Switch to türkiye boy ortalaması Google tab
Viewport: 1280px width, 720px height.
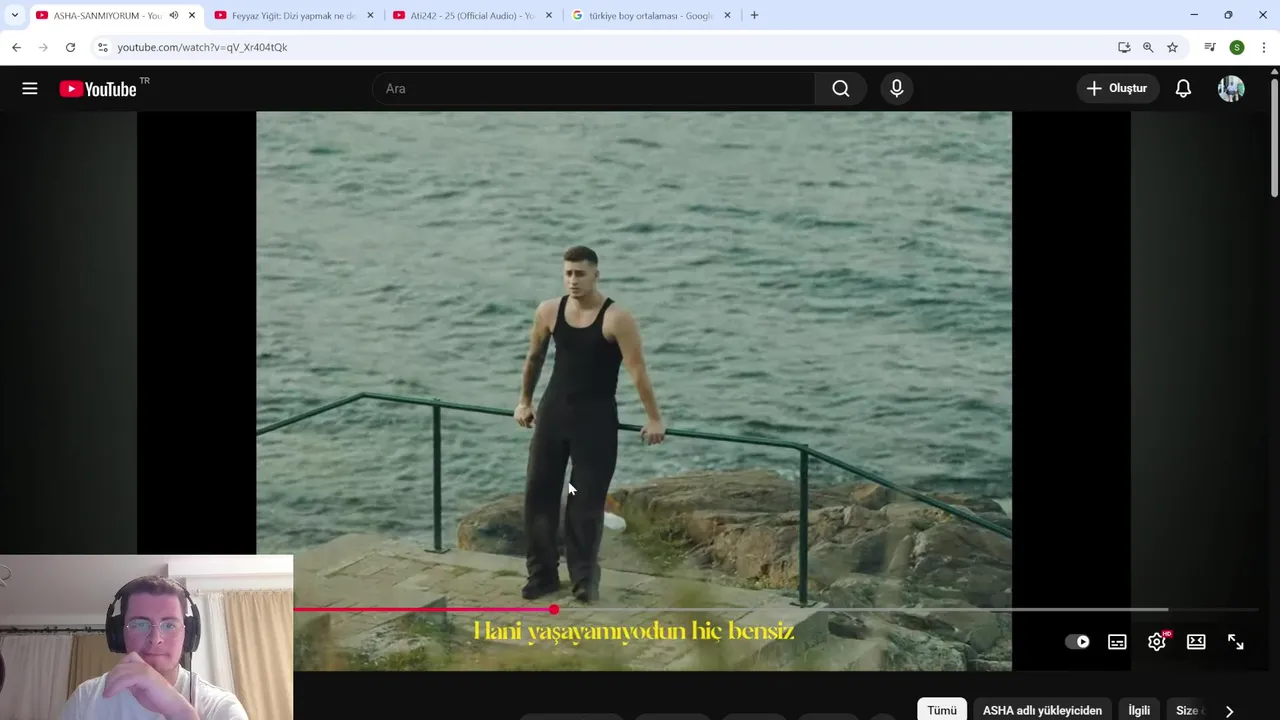pyautogui.click(x=651, y=15)
